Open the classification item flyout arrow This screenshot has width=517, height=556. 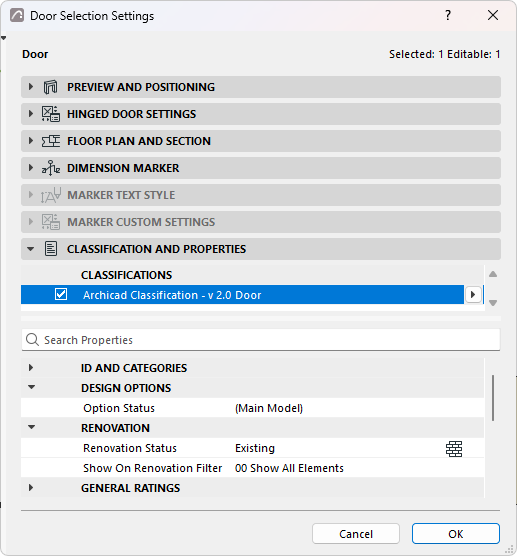click(473, 295)
